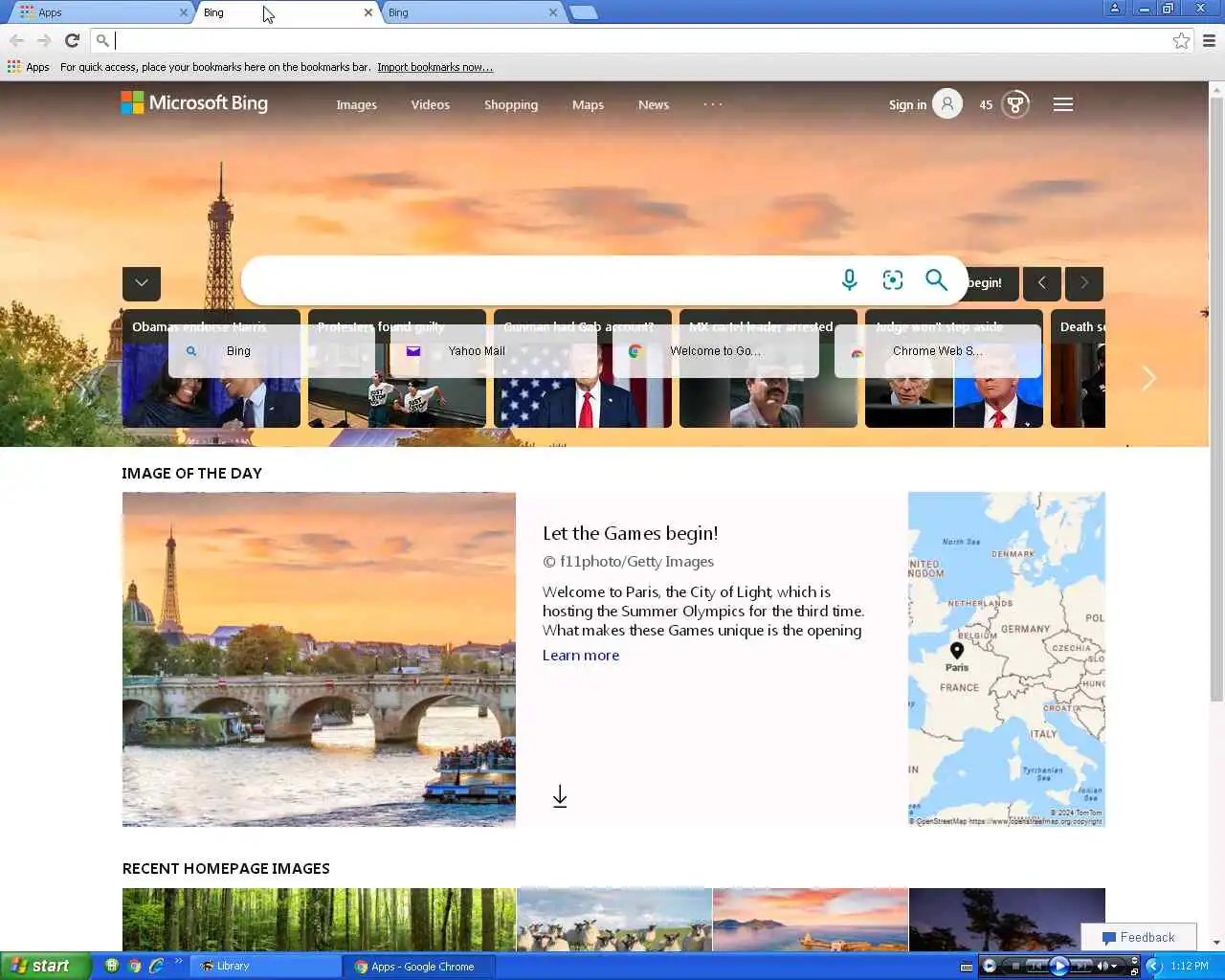Expand hidden quick launch icons chevron
This screenshot has width=1225, height=980.
178,962
